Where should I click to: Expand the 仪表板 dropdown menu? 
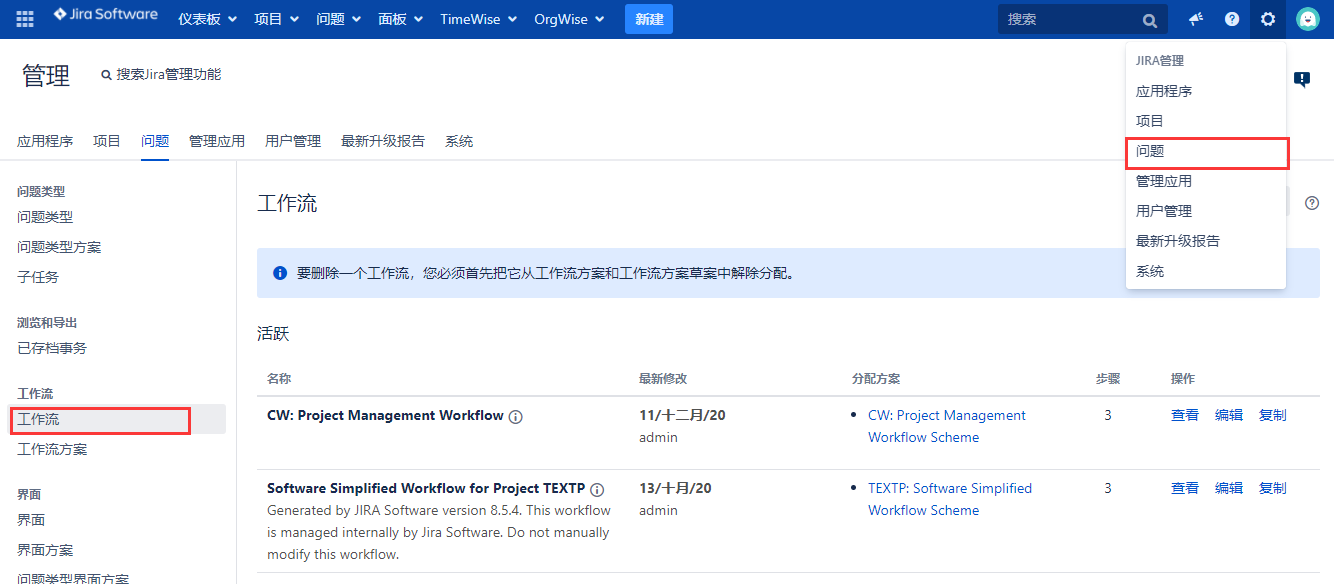tap(207, 19)
